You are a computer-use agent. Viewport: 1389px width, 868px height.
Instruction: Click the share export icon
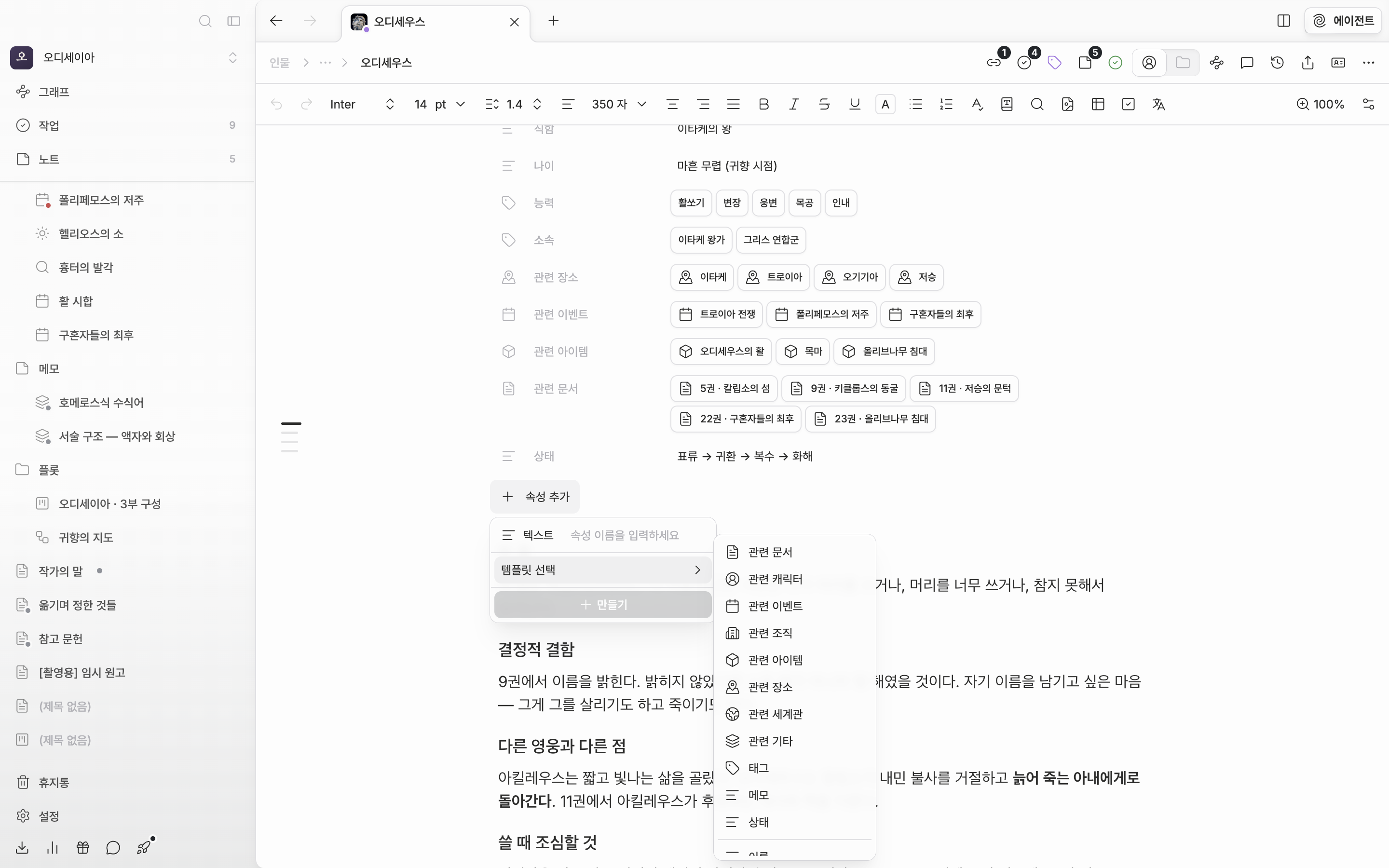(x=1307, y=63)
